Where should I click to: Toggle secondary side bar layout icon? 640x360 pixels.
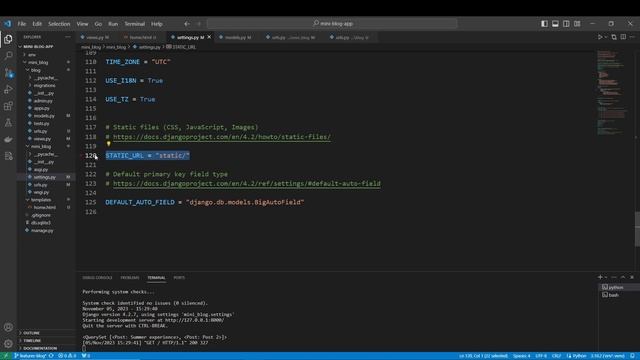566,24
